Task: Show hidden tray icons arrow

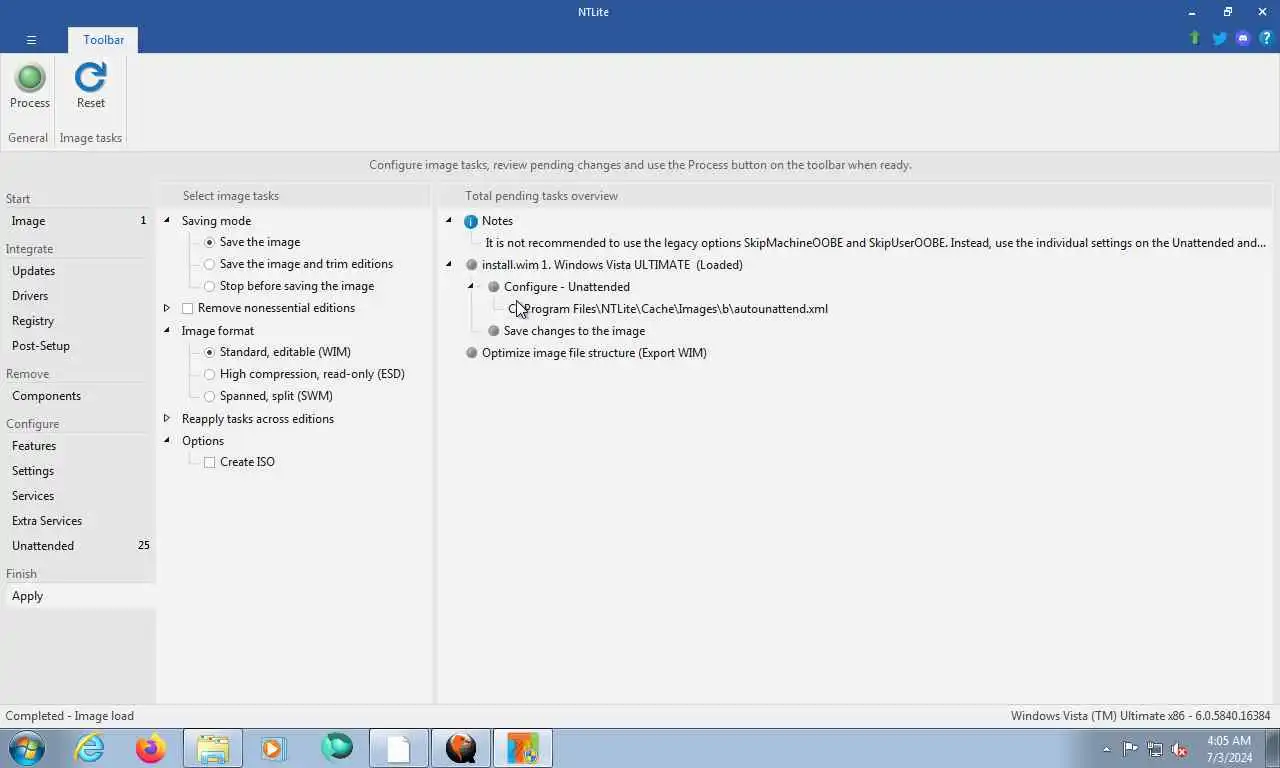Action: pos(1106,749)
